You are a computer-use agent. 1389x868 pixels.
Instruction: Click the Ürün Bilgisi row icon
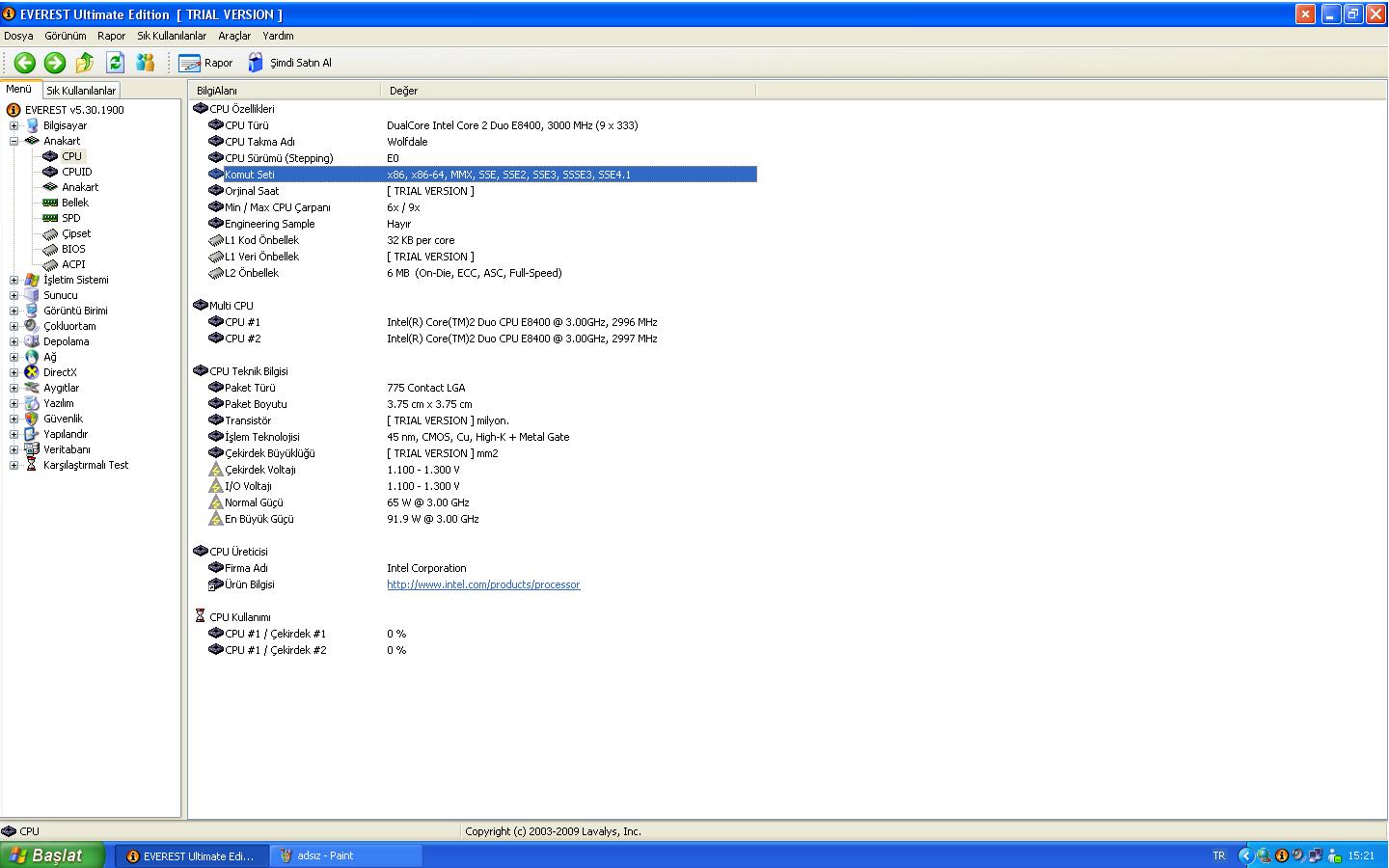216,584
